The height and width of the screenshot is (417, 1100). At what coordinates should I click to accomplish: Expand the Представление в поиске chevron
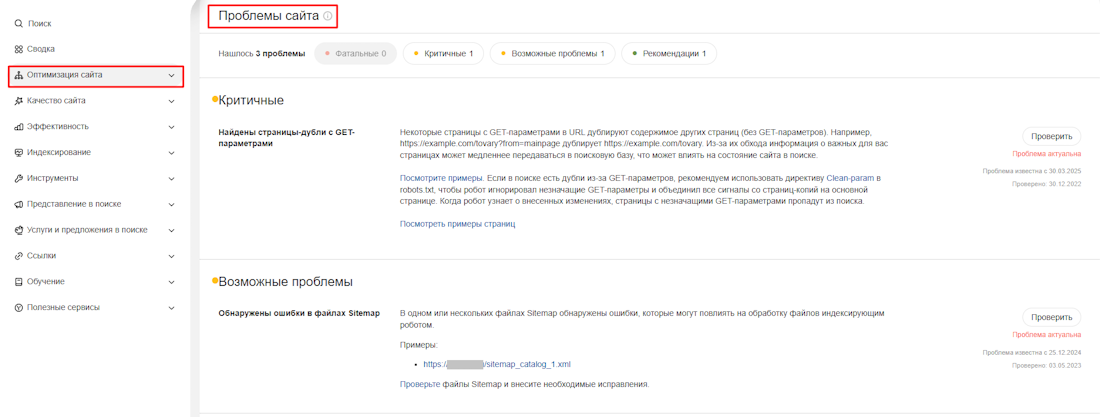coord(171,205)
